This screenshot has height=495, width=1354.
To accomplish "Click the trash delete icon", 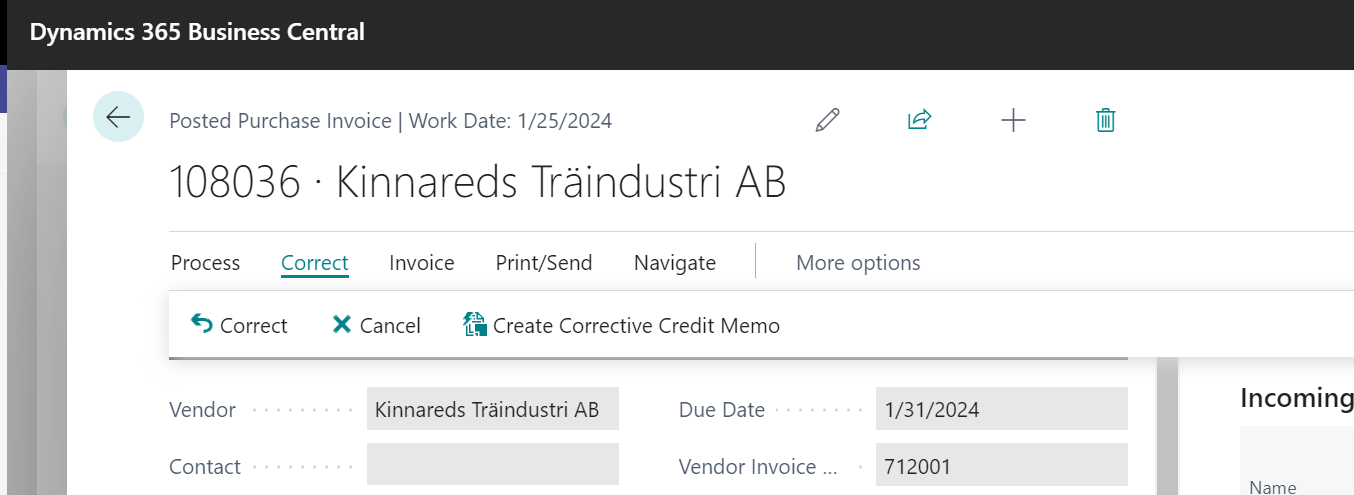I will [1105, 121].
